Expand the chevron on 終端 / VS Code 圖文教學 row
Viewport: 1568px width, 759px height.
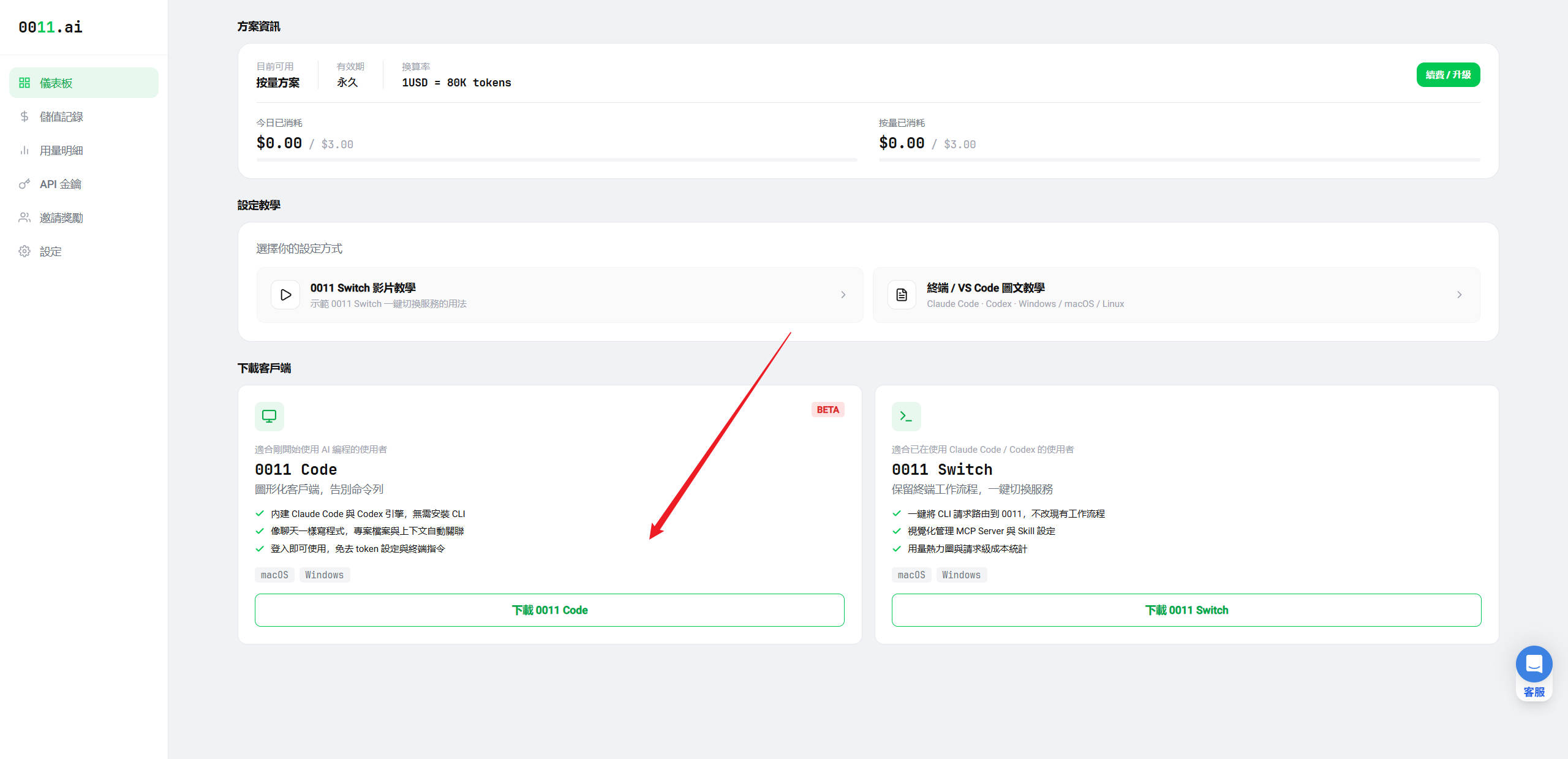click(1460, 295)
